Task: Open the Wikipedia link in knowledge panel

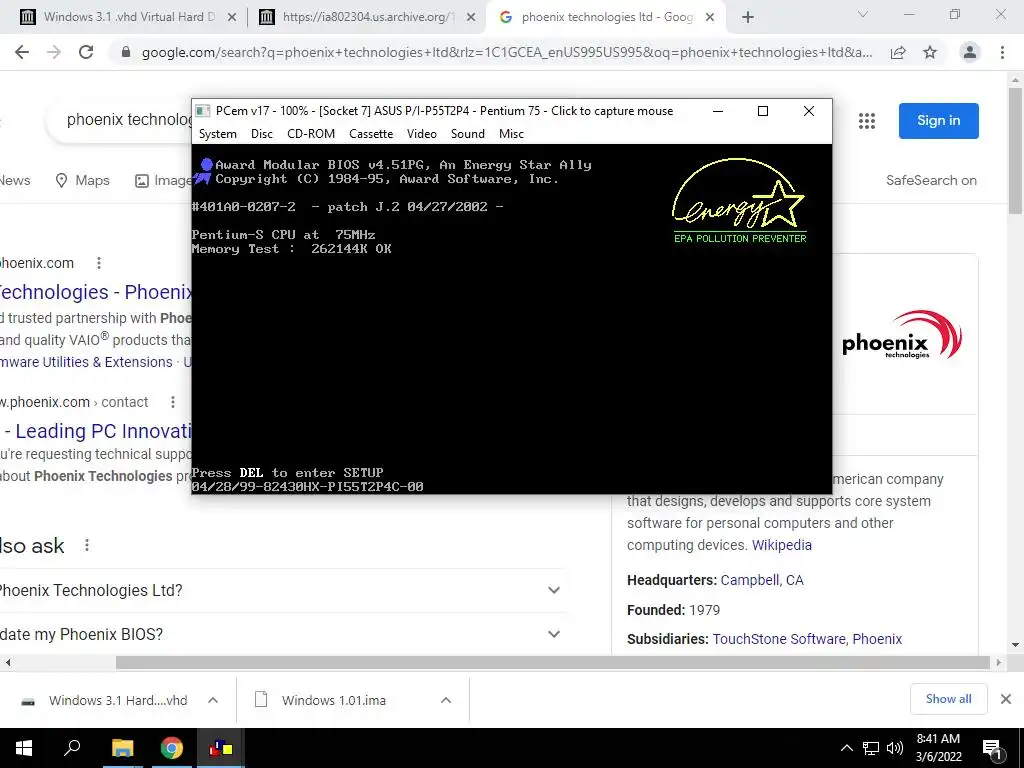Action: [x=782, y=545]
